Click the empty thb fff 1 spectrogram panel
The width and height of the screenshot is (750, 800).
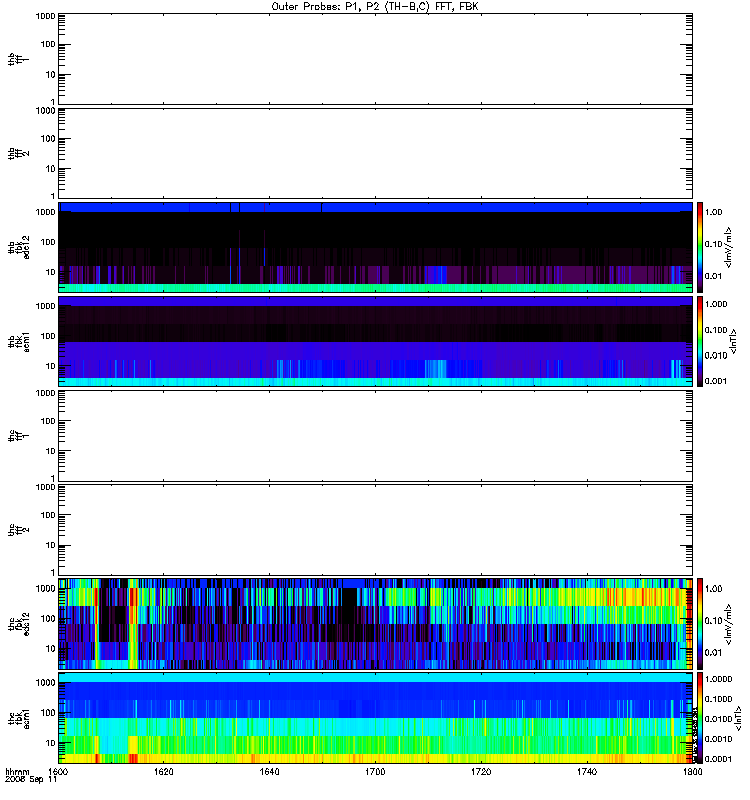tap(375, 59)
